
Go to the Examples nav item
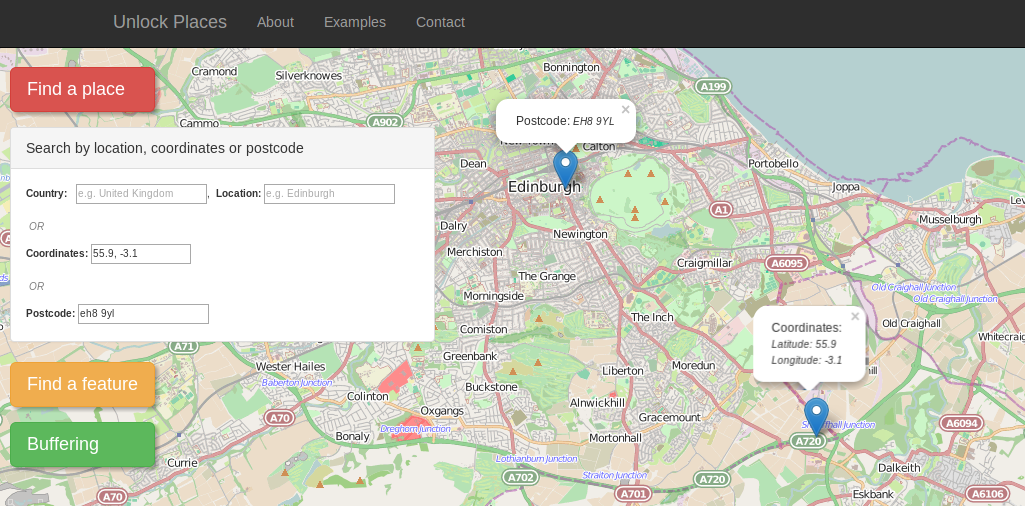(x=355, y=22)
